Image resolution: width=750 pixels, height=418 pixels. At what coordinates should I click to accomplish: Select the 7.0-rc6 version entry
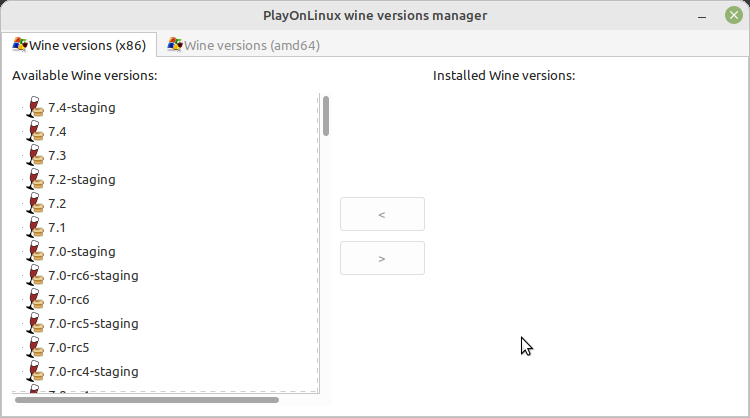point(68,299)
